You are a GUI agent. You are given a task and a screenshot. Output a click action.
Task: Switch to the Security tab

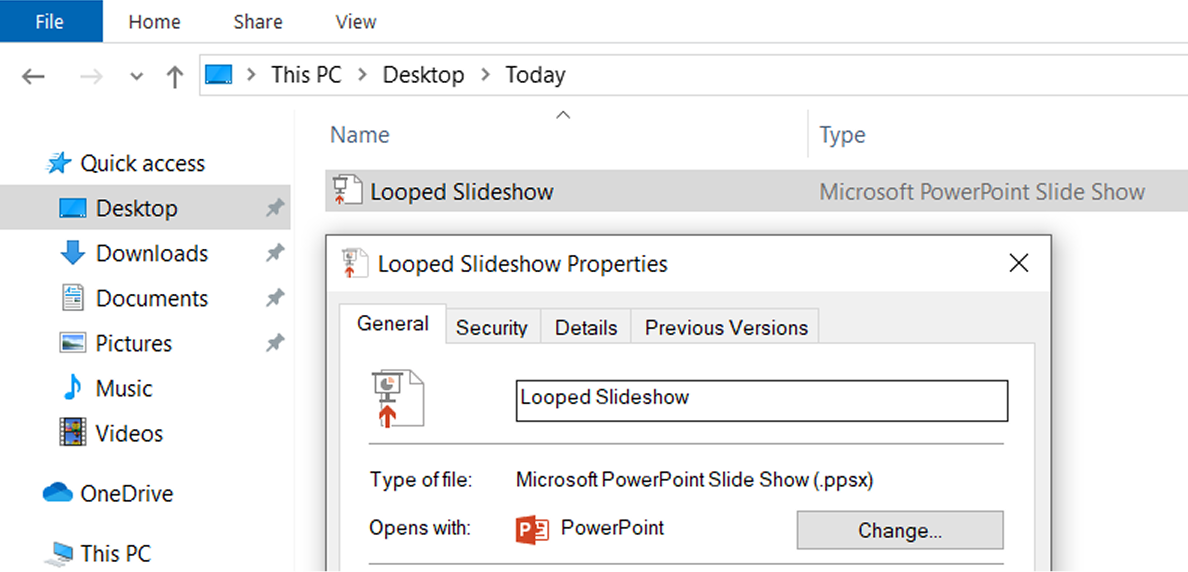[492, 327]
